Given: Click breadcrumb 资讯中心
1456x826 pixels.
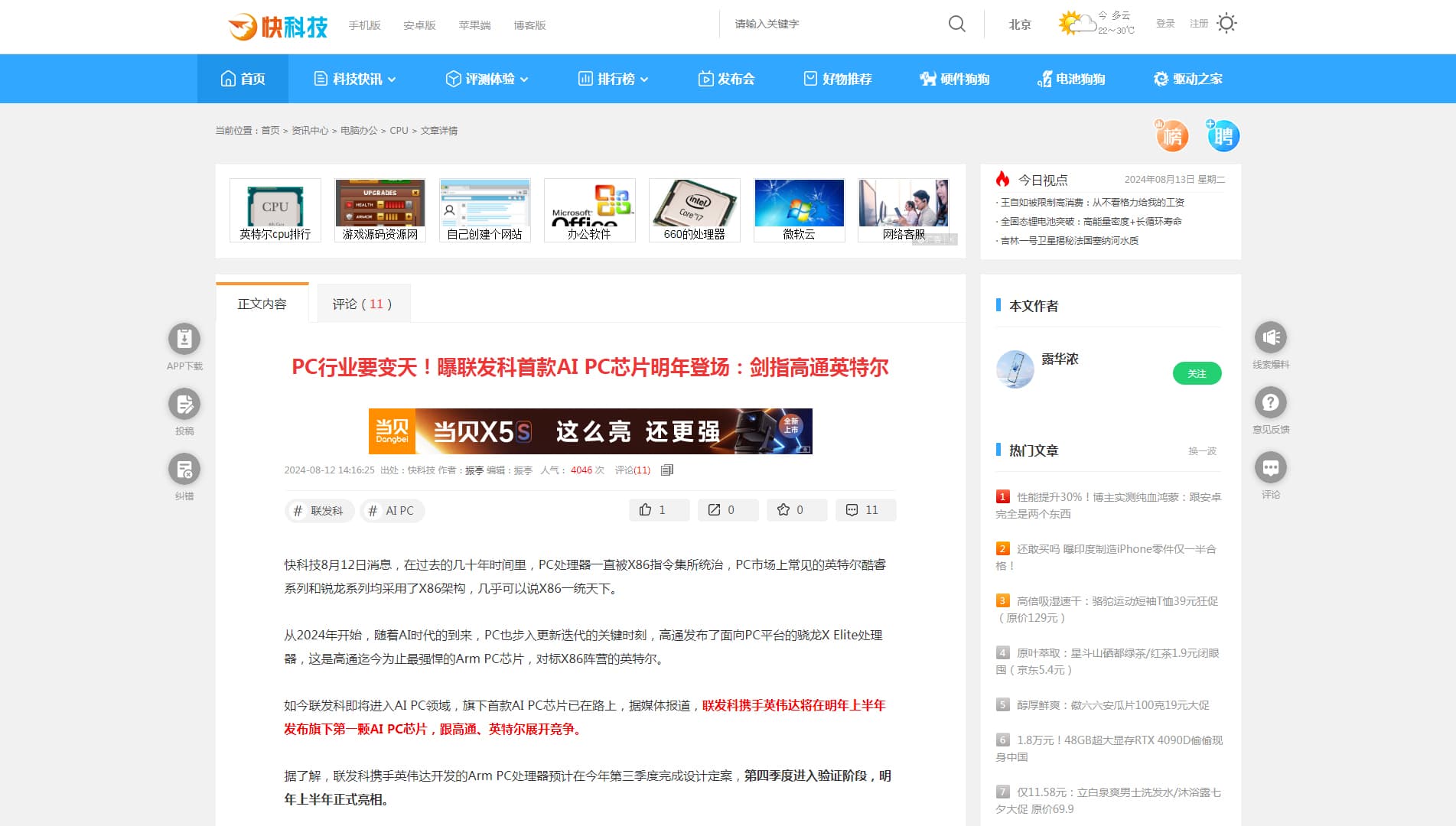Looking at the screenshot, I should point(310,131).
